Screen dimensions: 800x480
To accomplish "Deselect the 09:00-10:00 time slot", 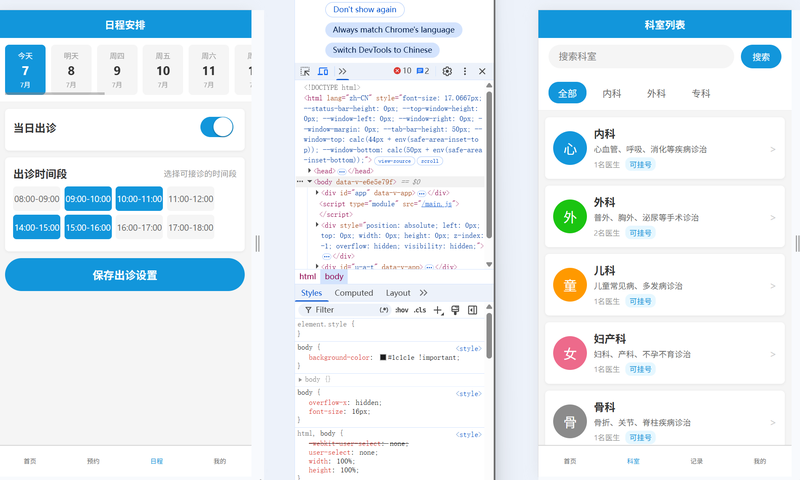I will tap(88, 199).
